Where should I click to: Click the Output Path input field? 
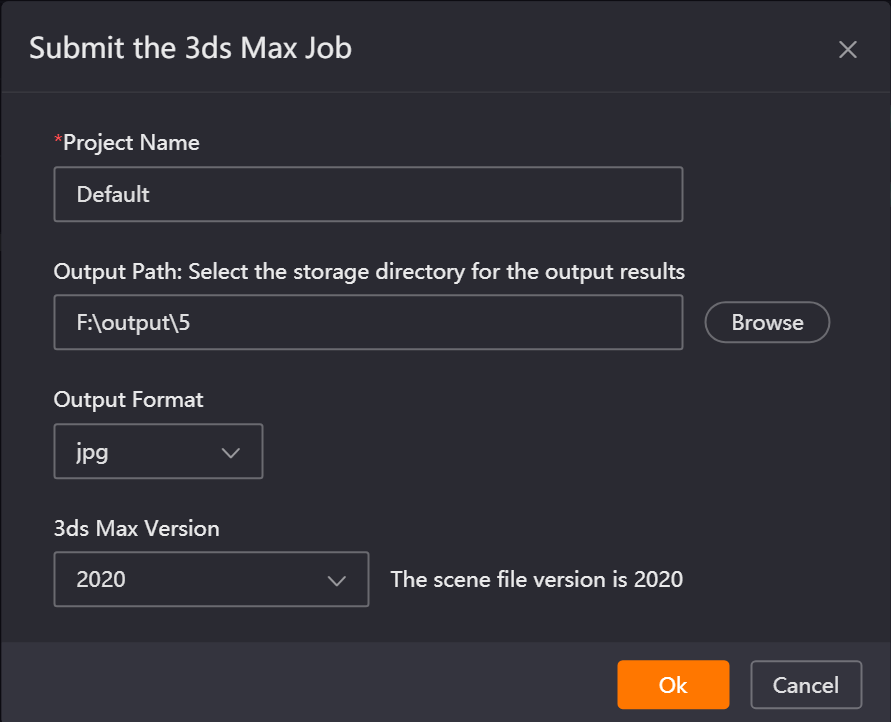pyautogui.click(x=368, y=322)
